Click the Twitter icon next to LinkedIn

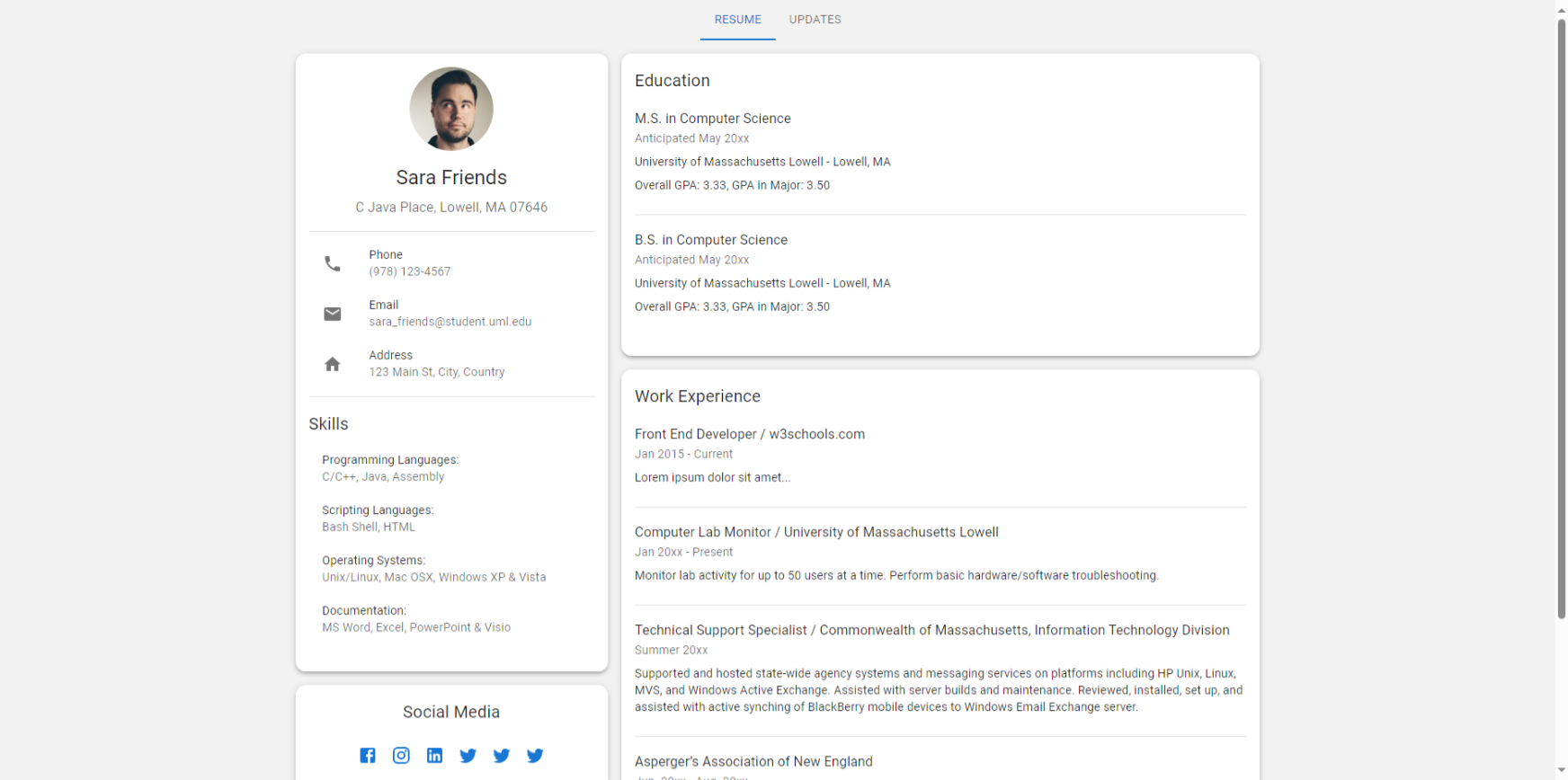pos(468,755)
